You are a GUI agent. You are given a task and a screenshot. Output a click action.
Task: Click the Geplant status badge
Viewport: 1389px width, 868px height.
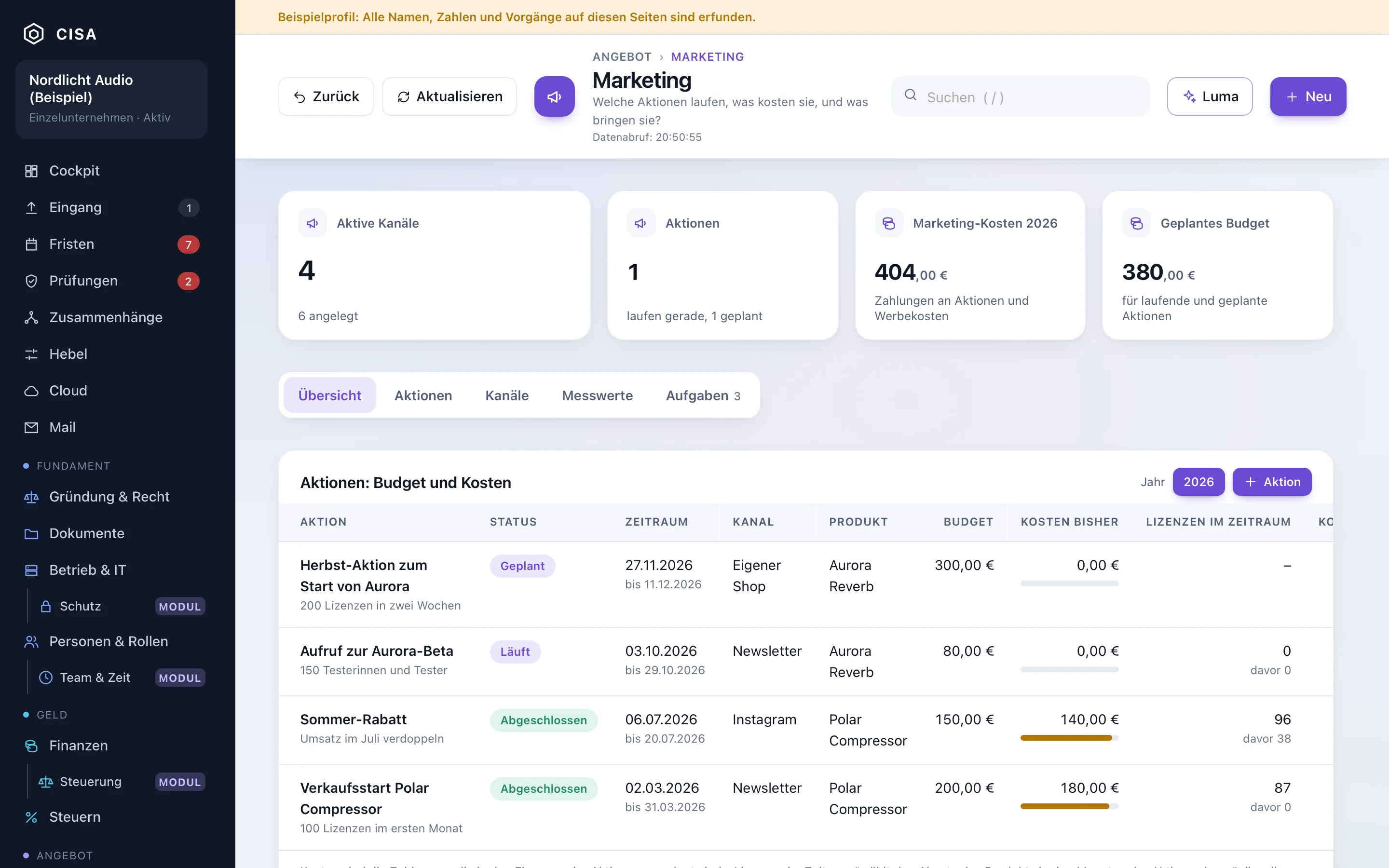[x=522, y=566]
